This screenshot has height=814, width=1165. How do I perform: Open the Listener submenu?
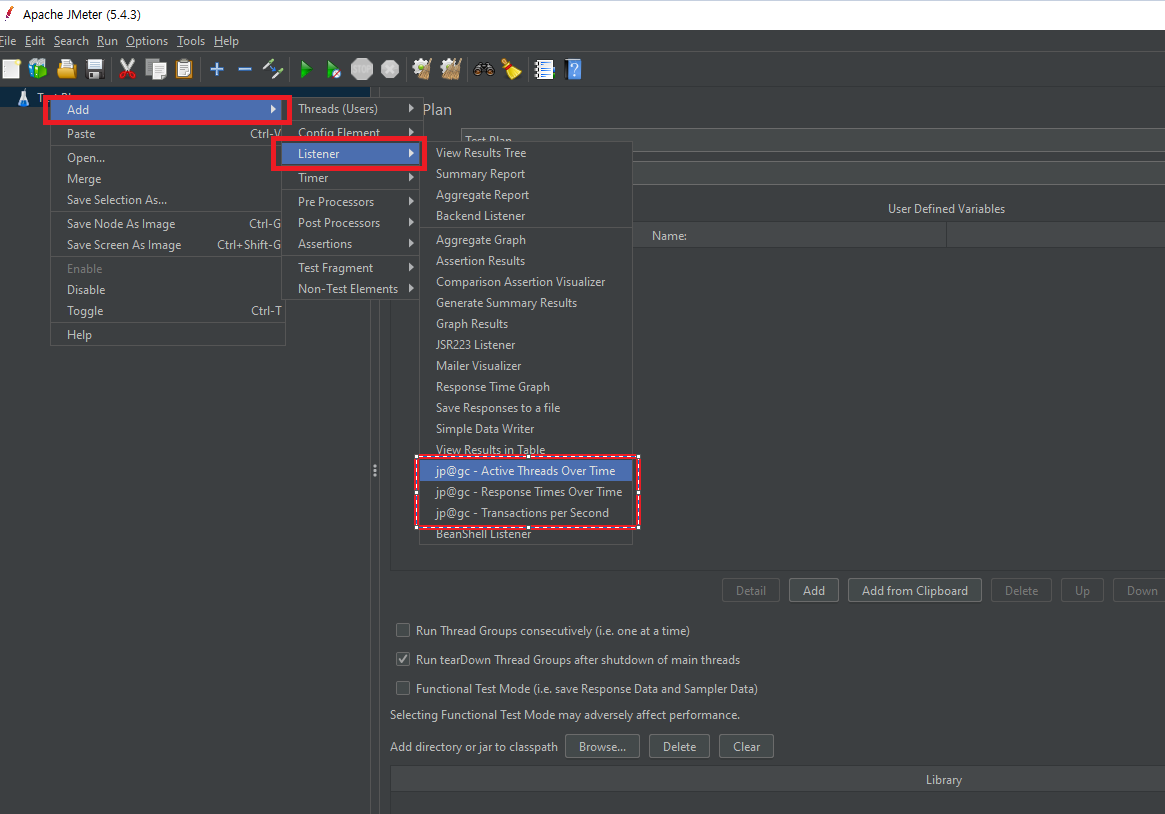(349, 154)
